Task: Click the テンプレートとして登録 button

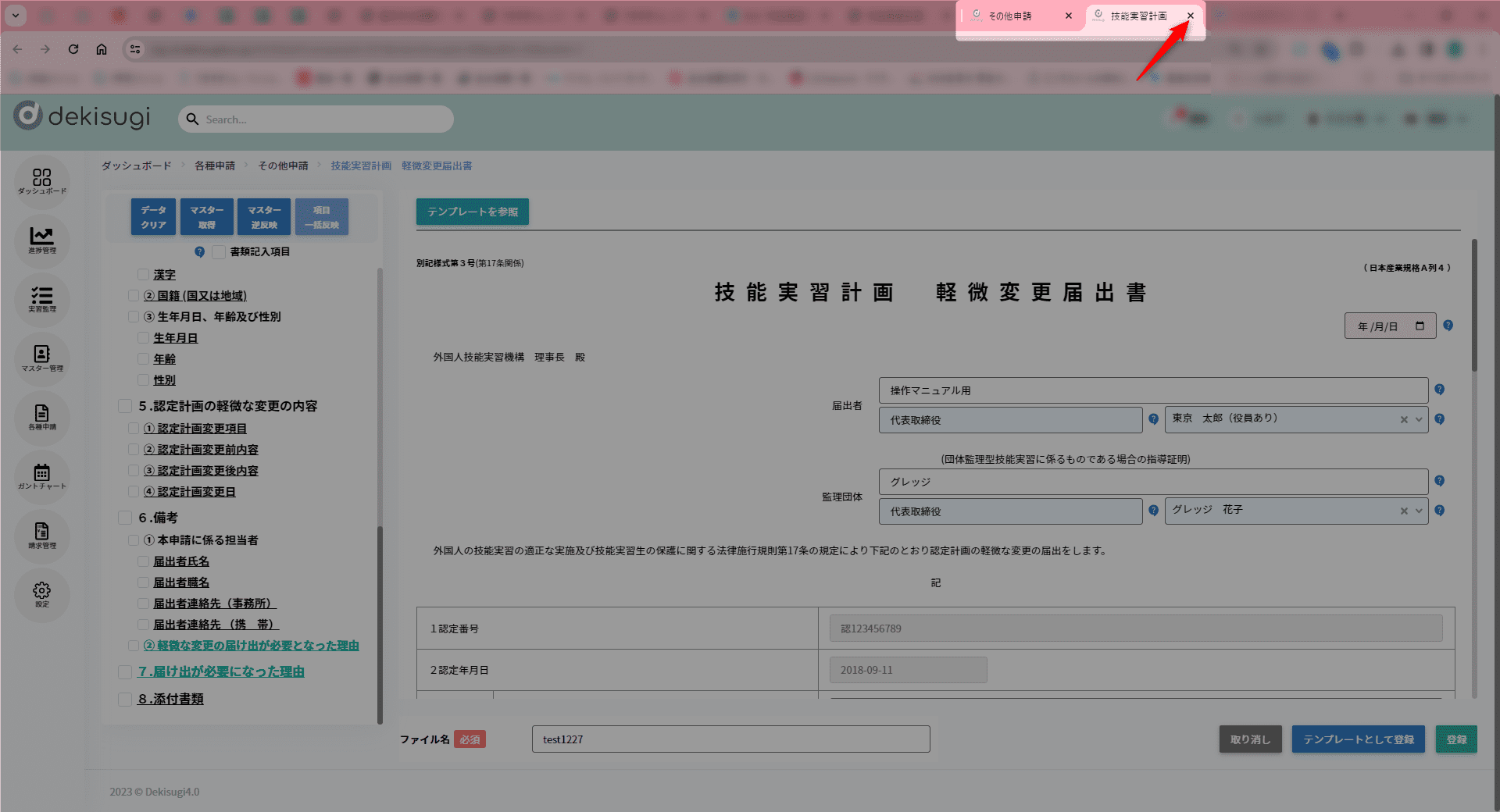Action: click(x=1358, y=739)
